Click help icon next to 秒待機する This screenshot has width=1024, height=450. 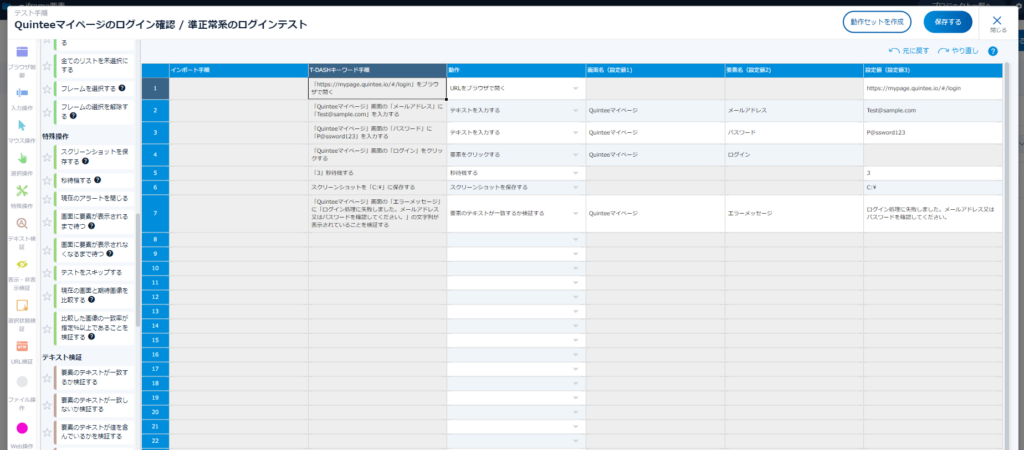98,180
